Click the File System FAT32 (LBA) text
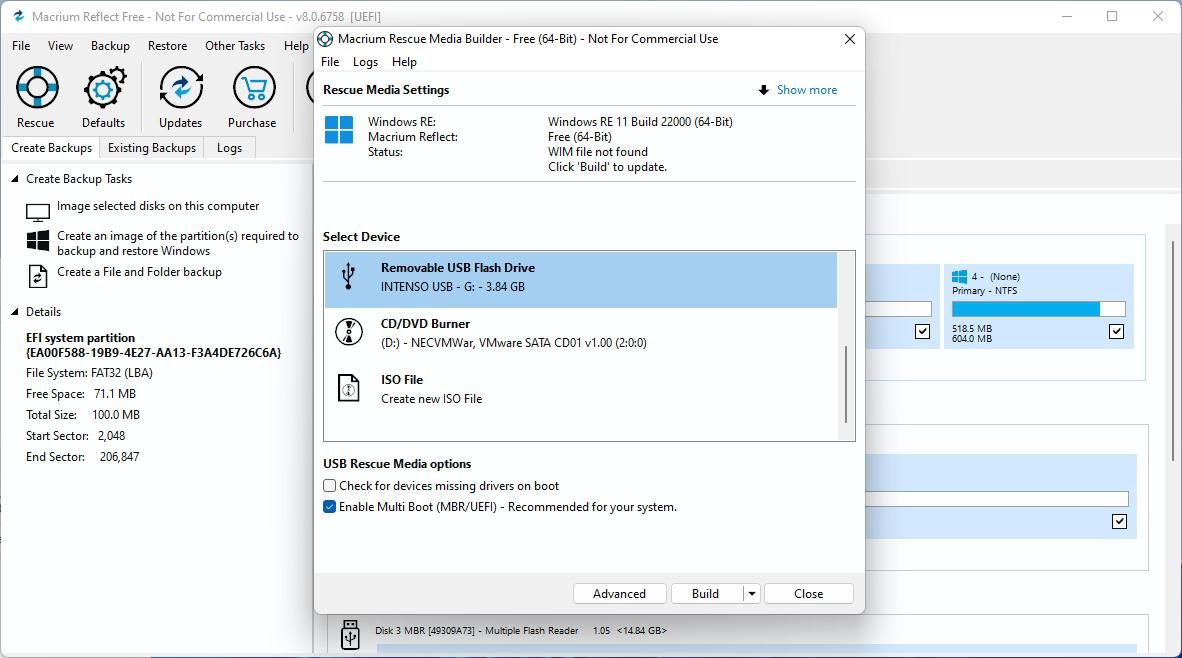1182x658 pixels. coord(89,373)
